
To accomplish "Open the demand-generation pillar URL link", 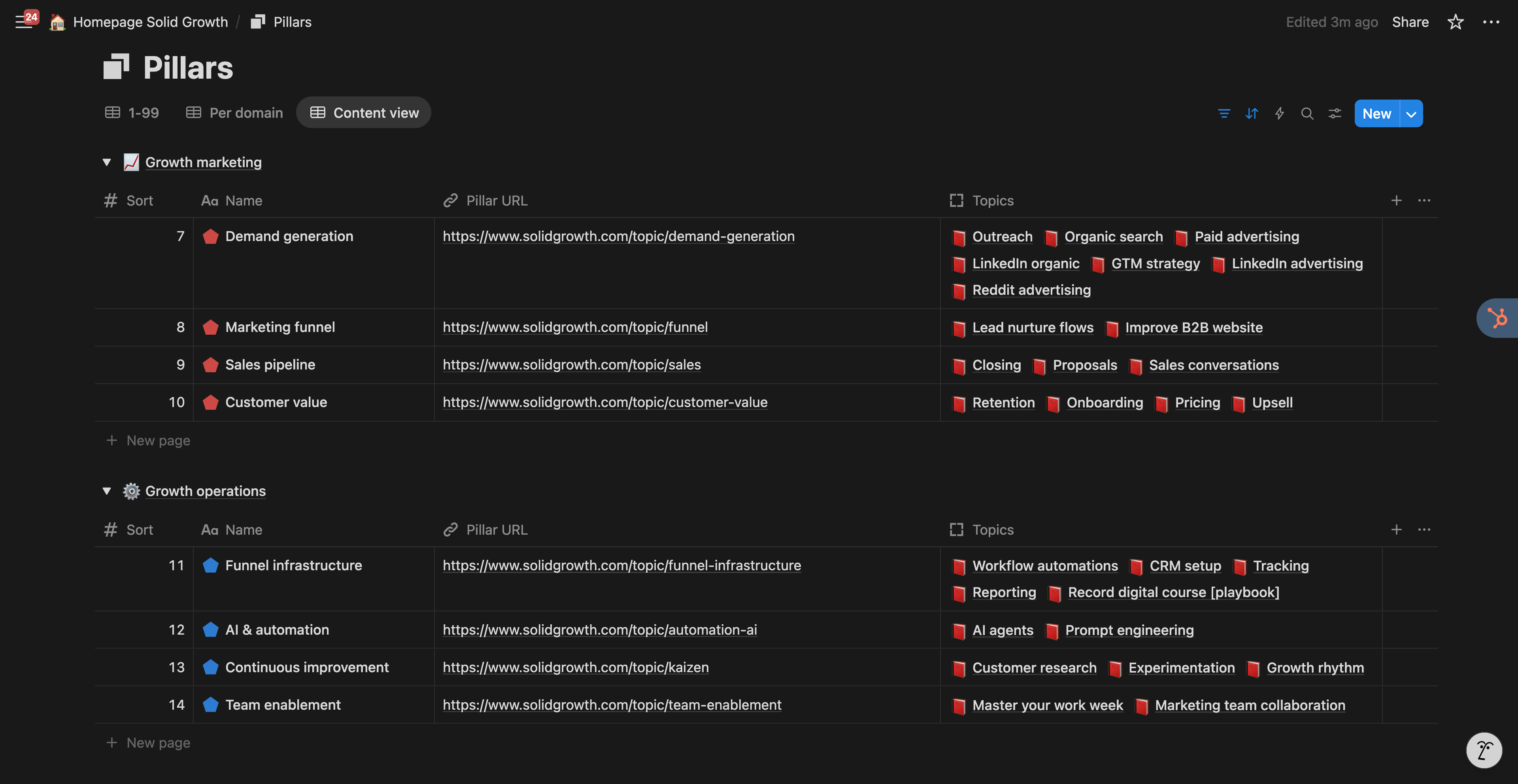I will [618, 236].
